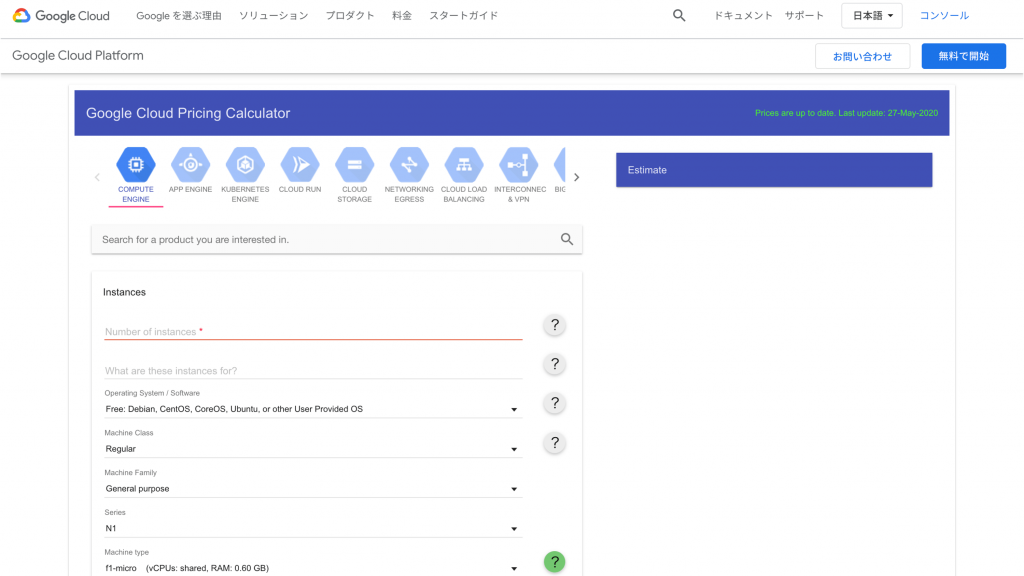
Task: Click the right carousel arrow of products
Action: 576,177
